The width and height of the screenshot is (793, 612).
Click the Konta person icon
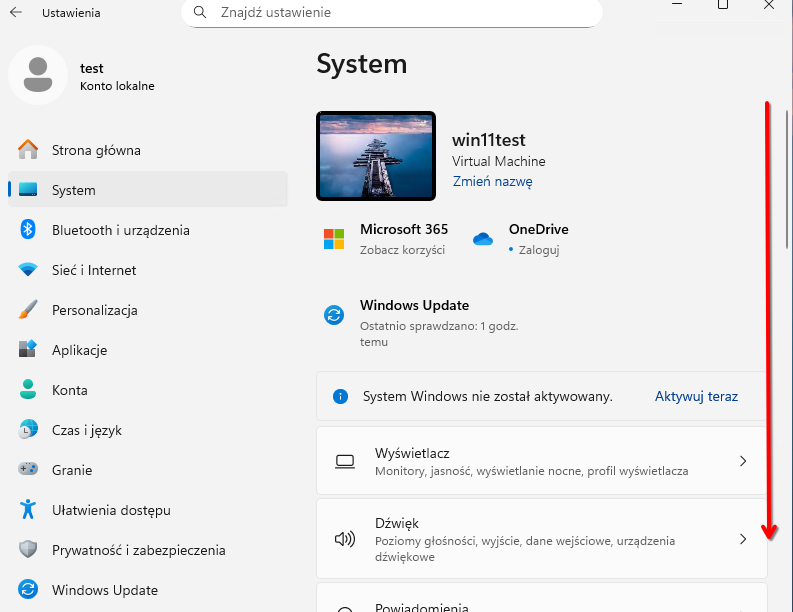28,389
